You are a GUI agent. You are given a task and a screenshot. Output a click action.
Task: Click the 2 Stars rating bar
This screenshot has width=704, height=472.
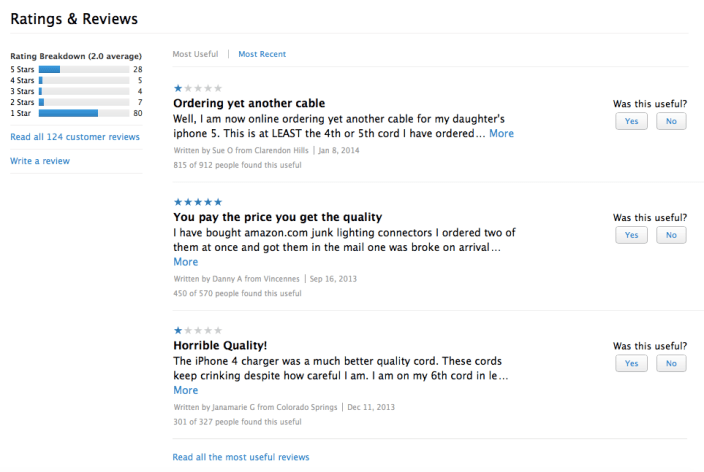click(84, 102)
